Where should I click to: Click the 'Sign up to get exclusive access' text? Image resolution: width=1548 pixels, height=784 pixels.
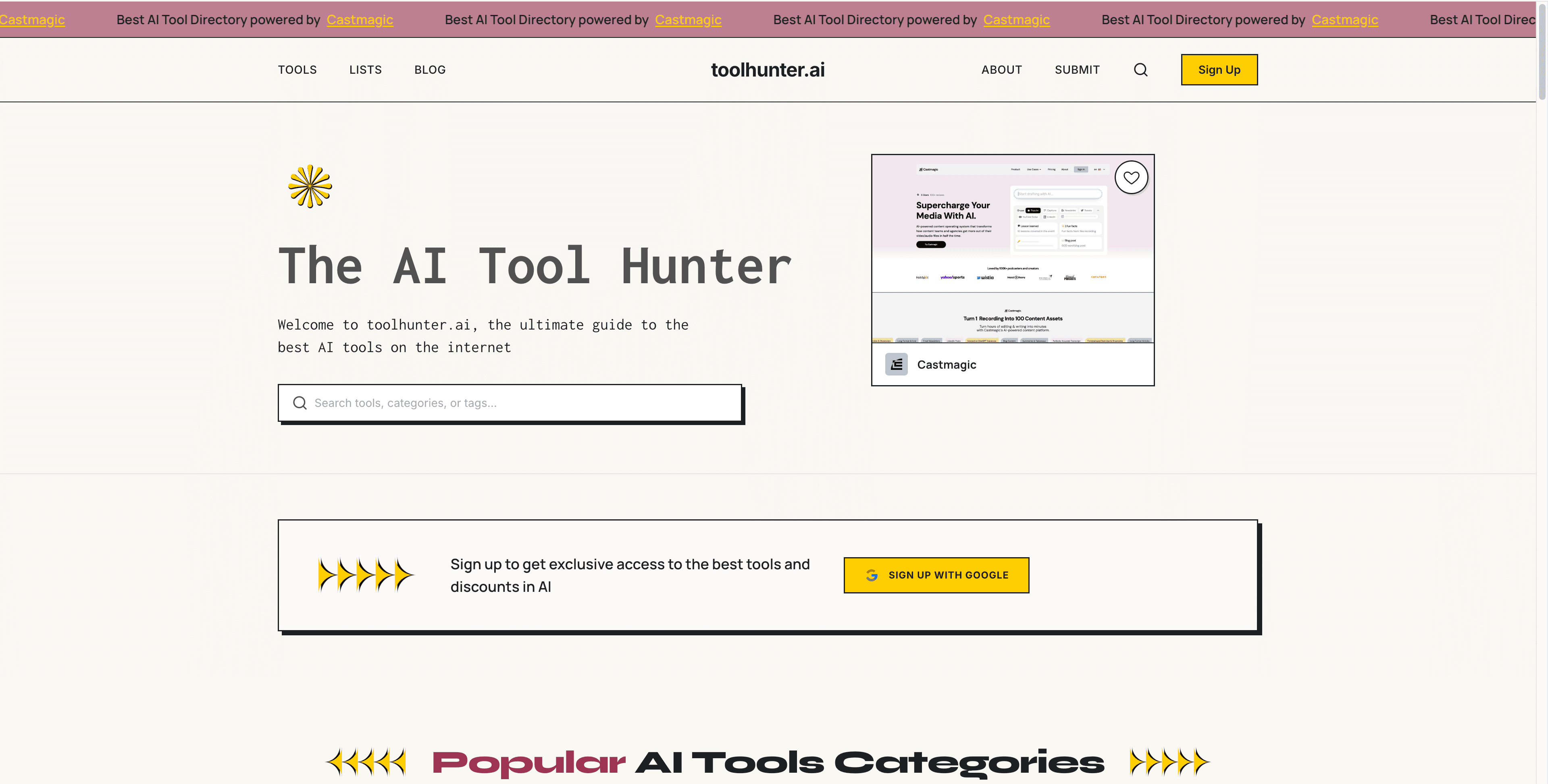click(630, 575)
